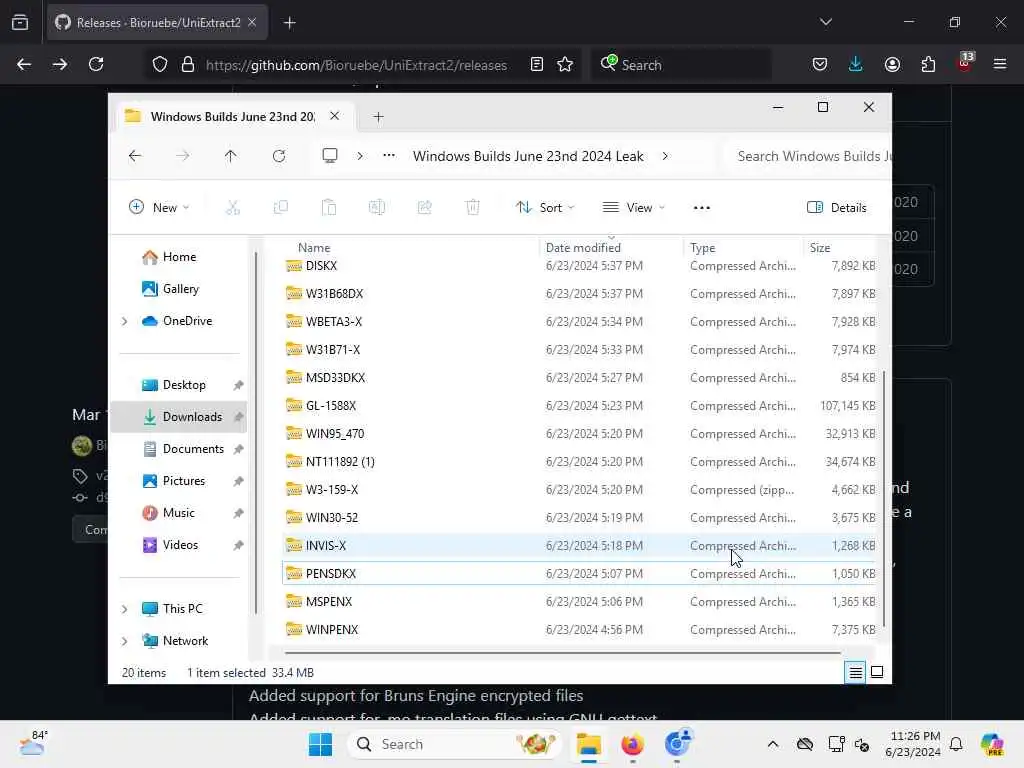Click the Windows Start button

point(320,744)
